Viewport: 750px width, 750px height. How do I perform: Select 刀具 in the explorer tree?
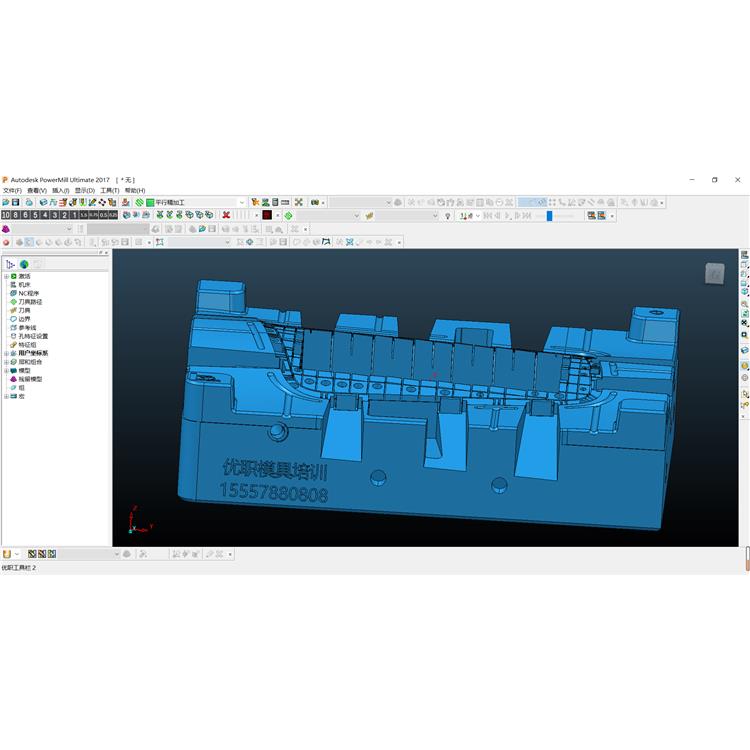click(24, 311)
